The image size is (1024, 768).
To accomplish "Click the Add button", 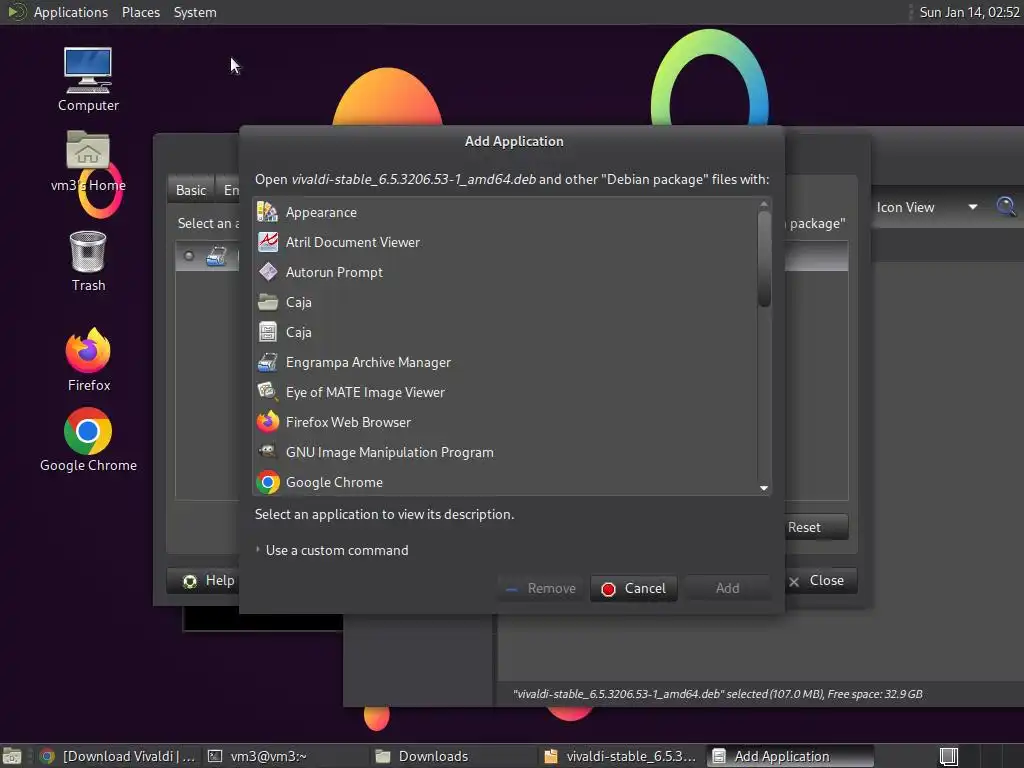I will (x=727, y=588).
